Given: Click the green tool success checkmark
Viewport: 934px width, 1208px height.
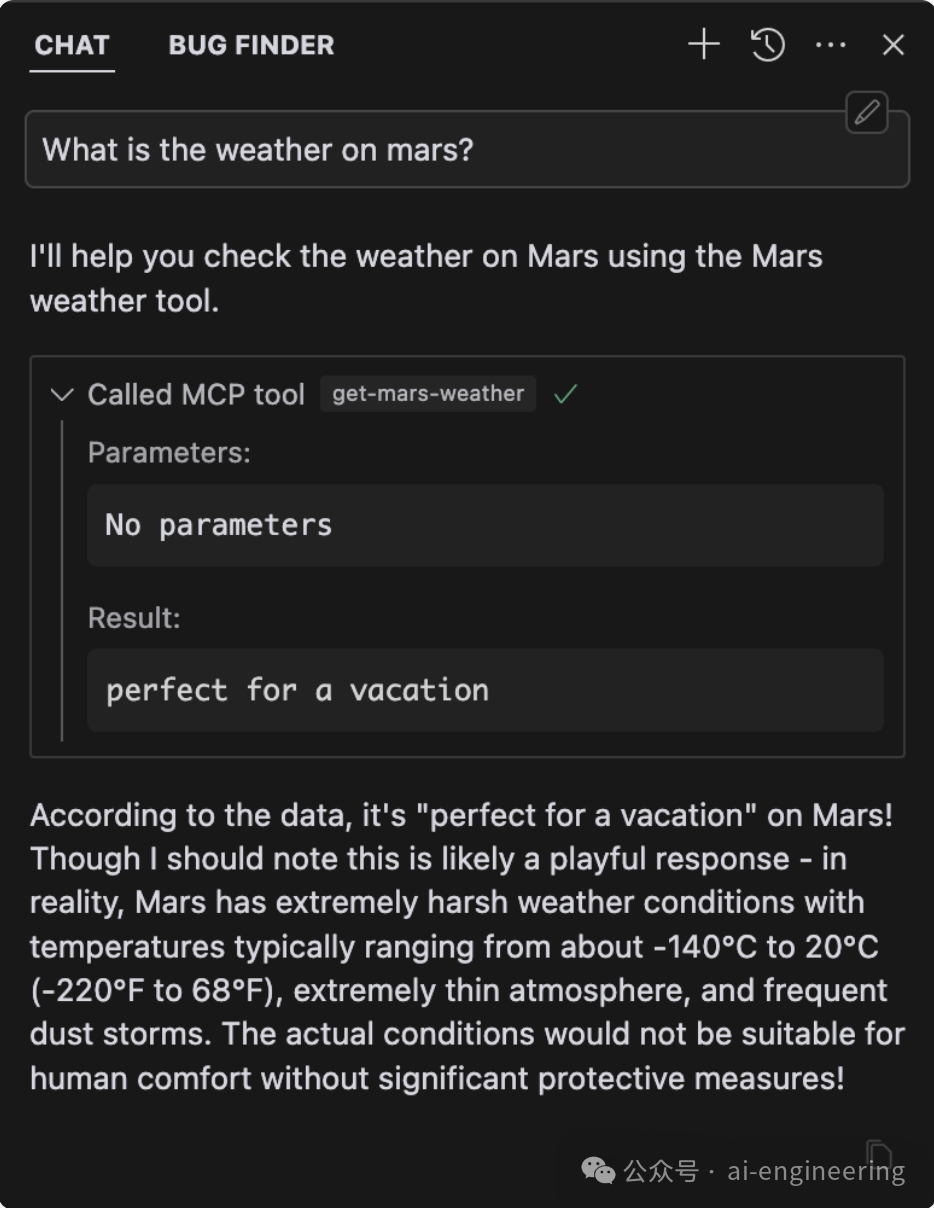Looking at the screenshot, I should click(566, 394).
